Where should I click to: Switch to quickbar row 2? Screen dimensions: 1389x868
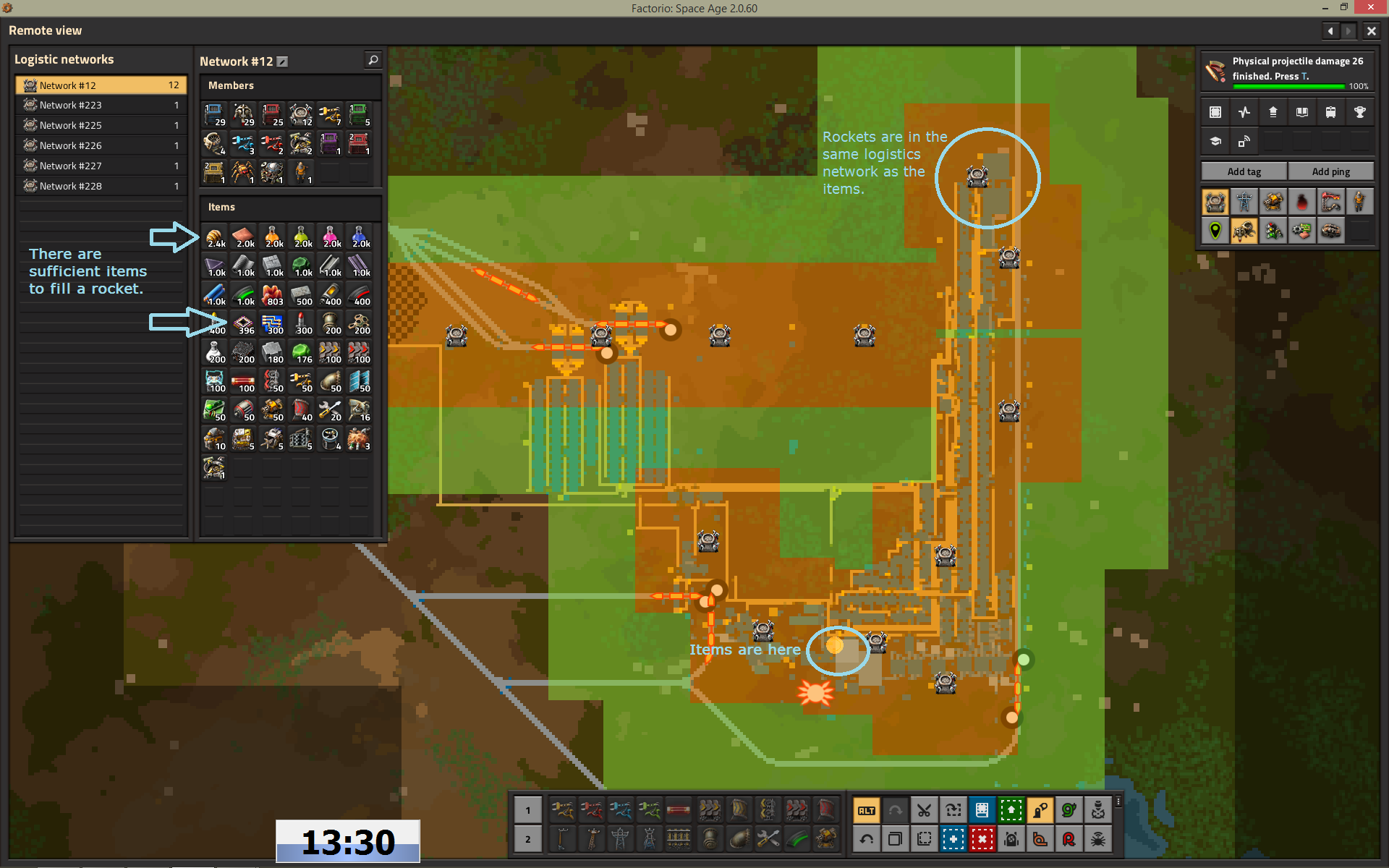(x=528, y=839)
